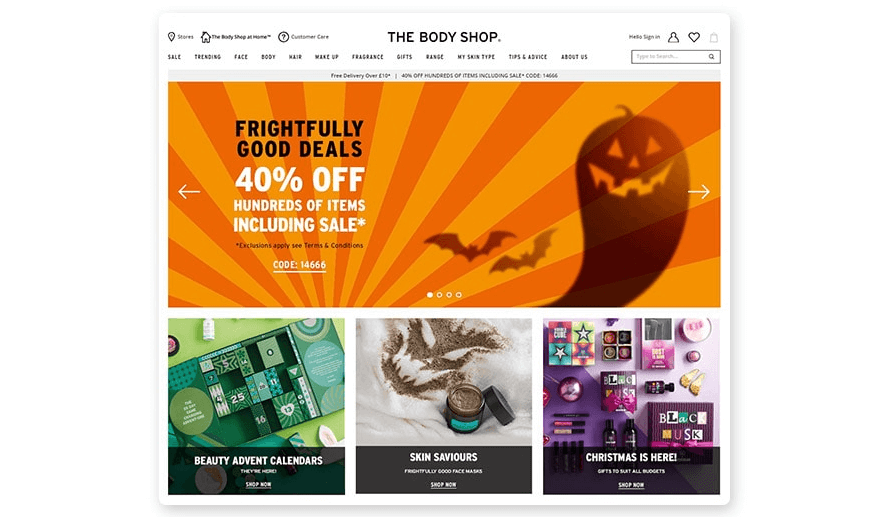
Task: Click Shop Now under Beauty Advent Calendars
Action: (259, 485)
